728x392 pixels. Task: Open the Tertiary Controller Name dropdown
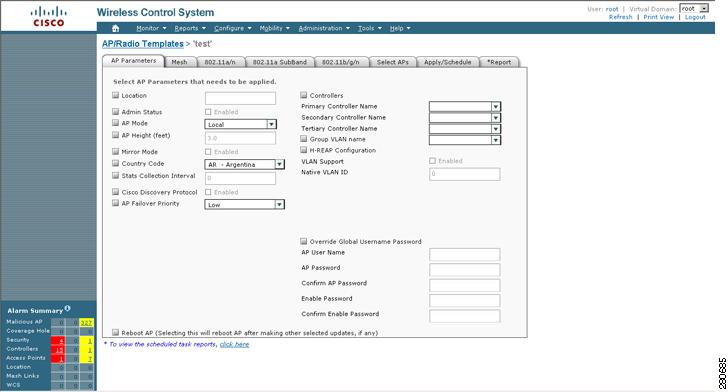(x=465, y=129)
